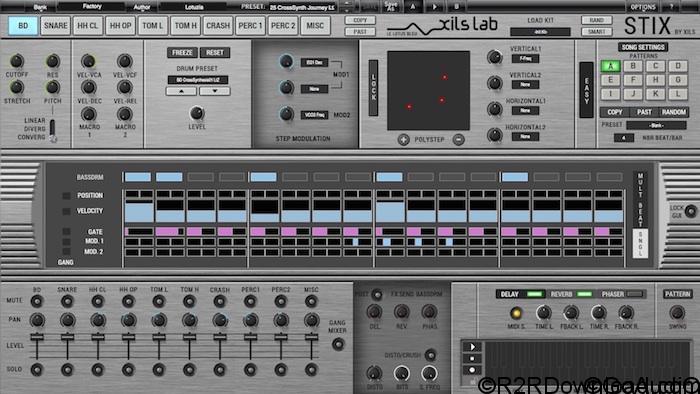700x394 pixels.
Task: Switch to the SNARE pad tab
Action: [55, 25]
